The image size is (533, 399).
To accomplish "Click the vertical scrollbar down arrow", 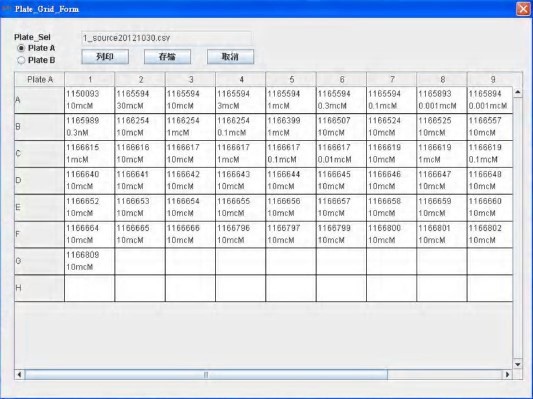I will coord(518,364).
